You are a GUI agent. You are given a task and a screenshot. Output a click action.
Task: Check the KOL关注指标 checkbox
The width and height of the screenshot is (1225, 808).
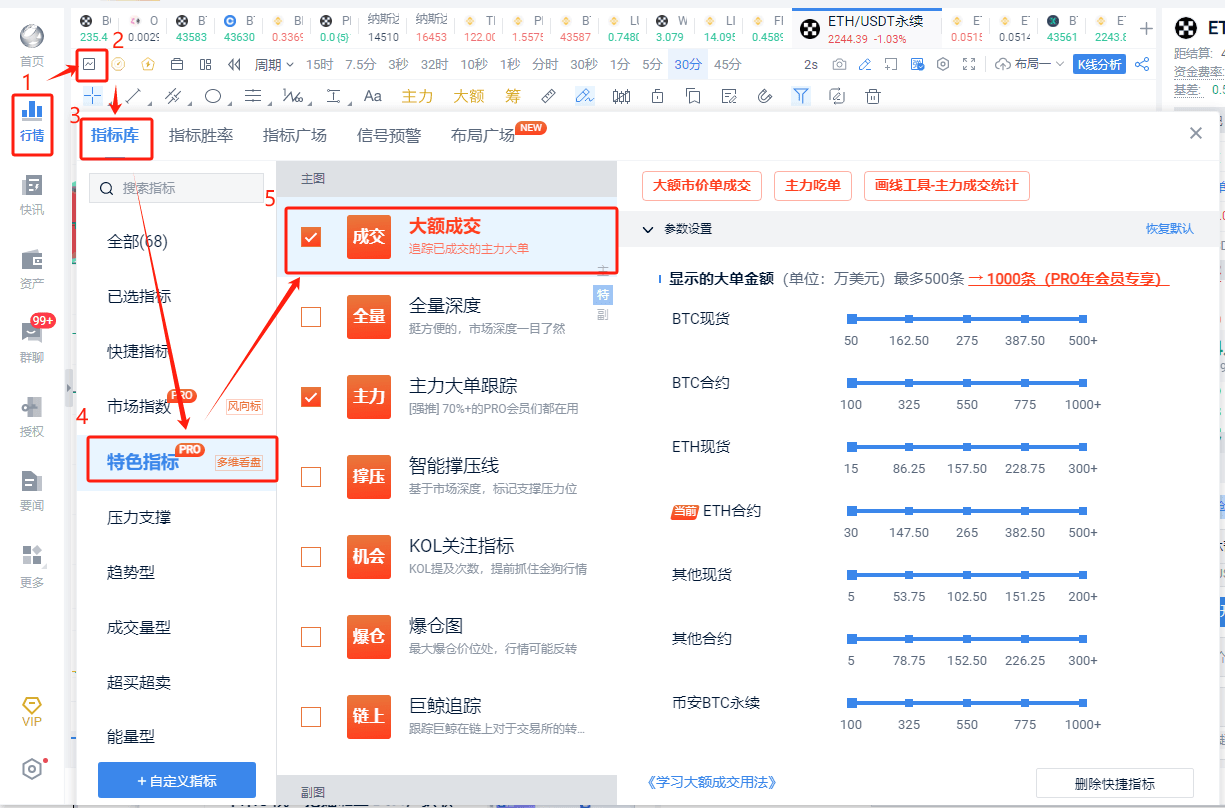coord(311,556)
